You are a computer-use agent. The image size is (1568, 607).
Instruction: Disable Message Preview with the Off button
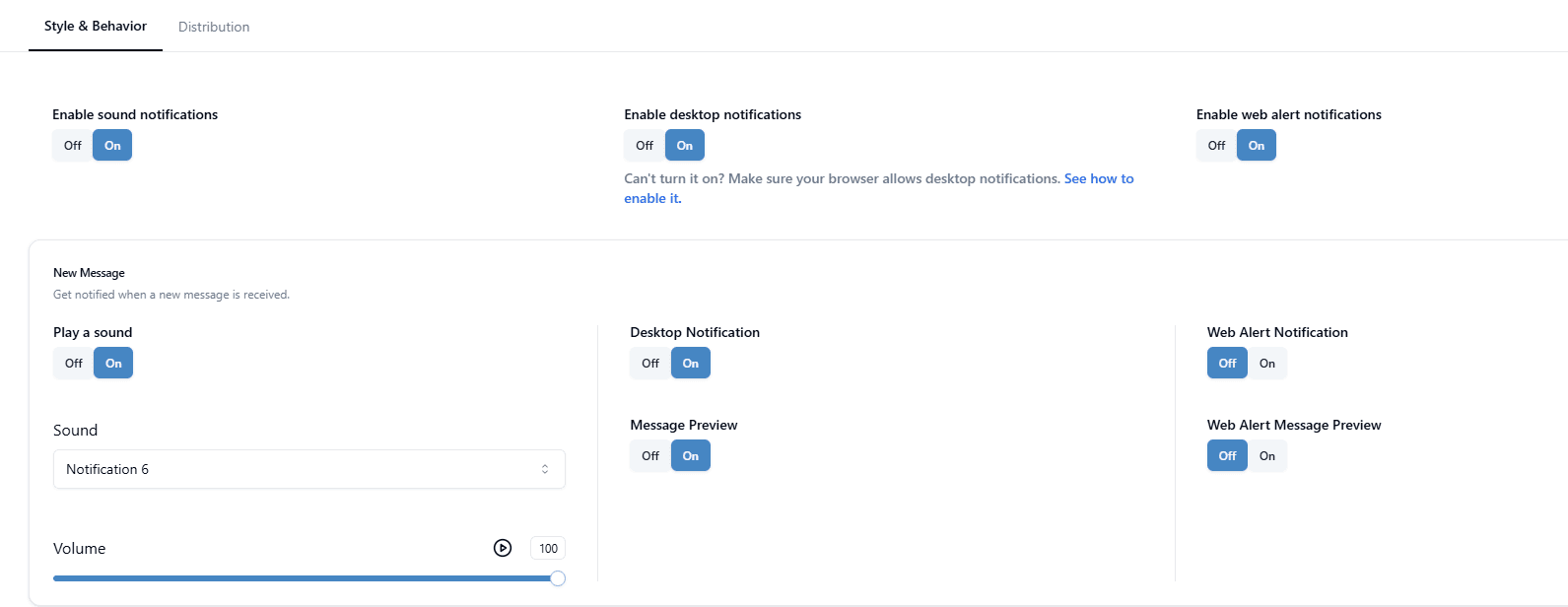point(650,456)
